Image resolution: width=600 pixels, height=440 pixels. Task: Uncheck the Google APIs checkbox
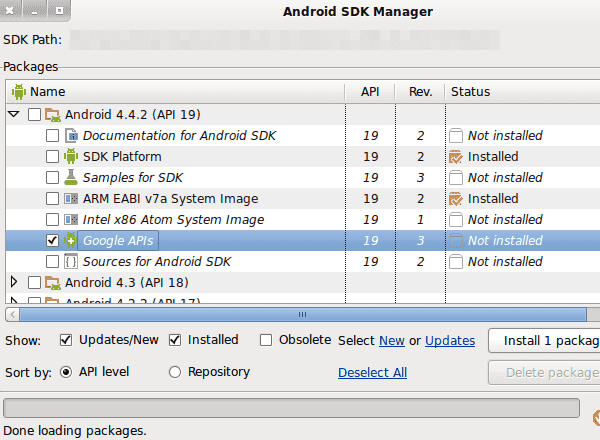click(x=52, y=241)
